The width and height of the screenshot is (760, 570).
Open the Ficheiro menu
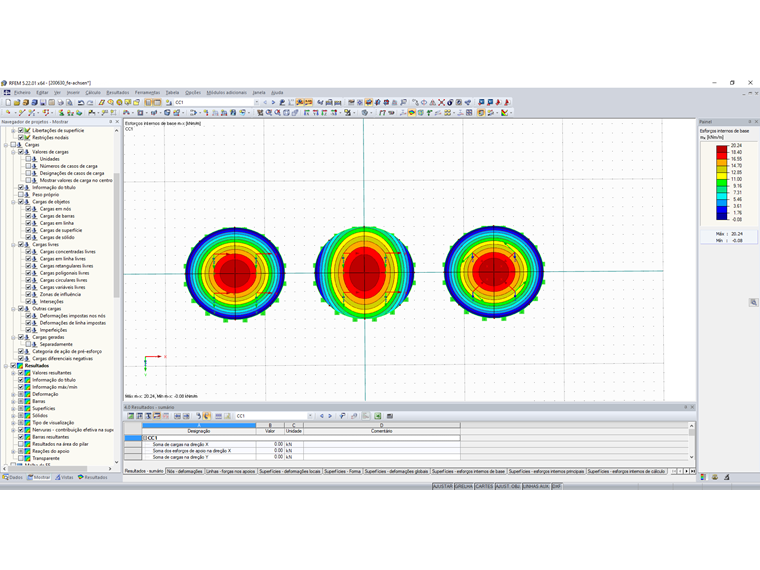[22, 92]
